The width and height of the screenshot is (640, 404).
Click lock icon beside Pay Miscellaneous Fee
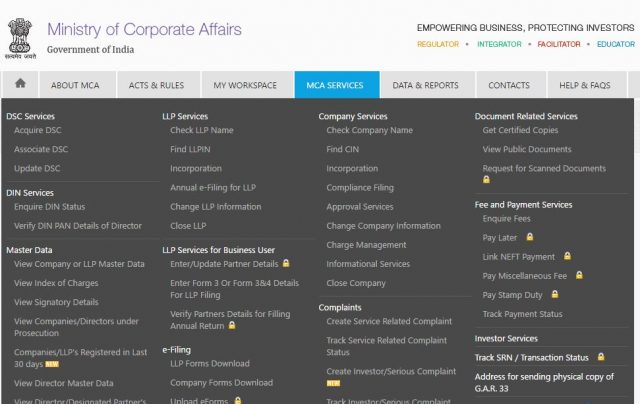tap(578, 275)
